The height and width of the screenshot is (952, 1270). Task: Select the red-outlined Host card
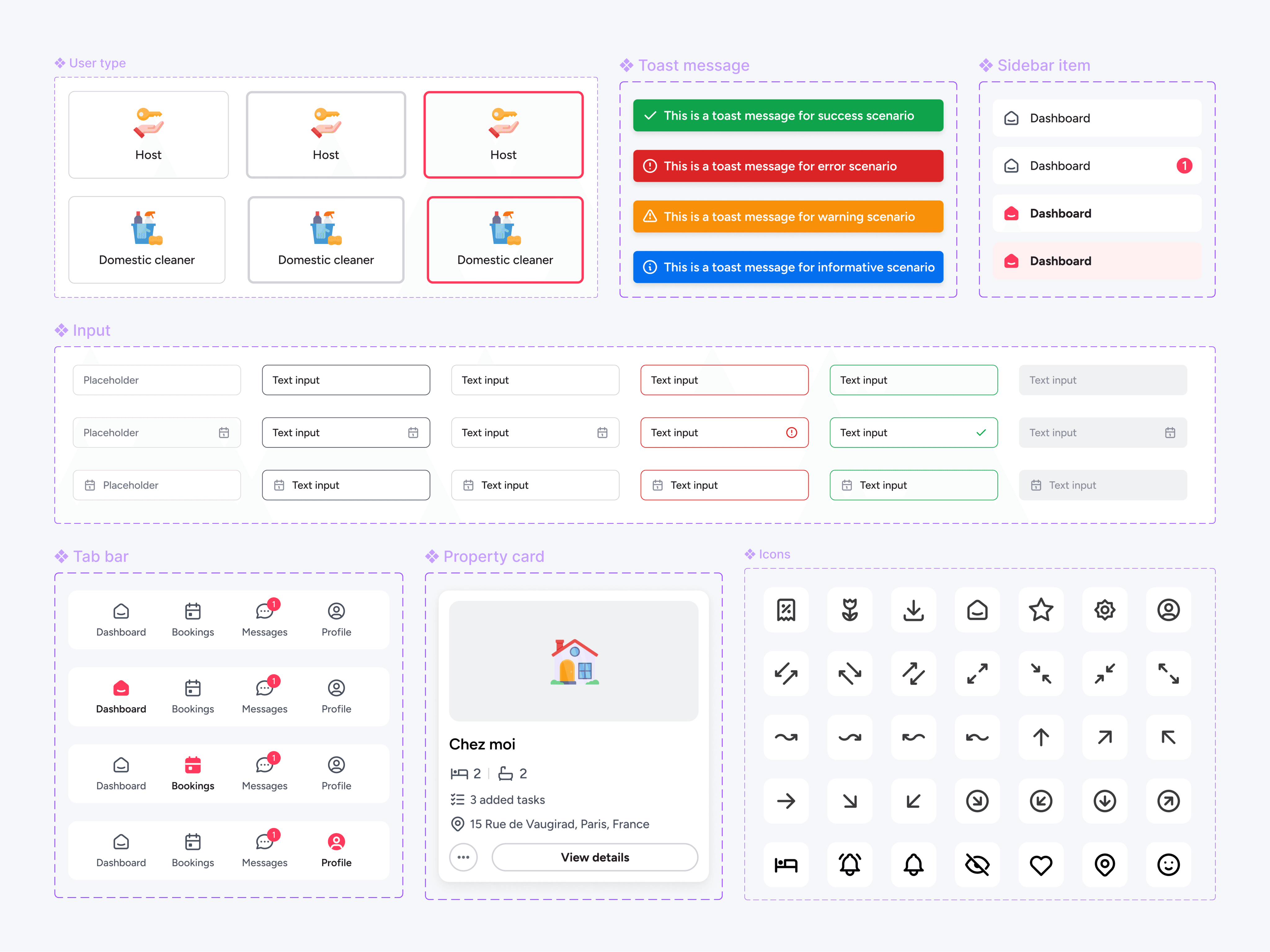[x=504, y=135]
